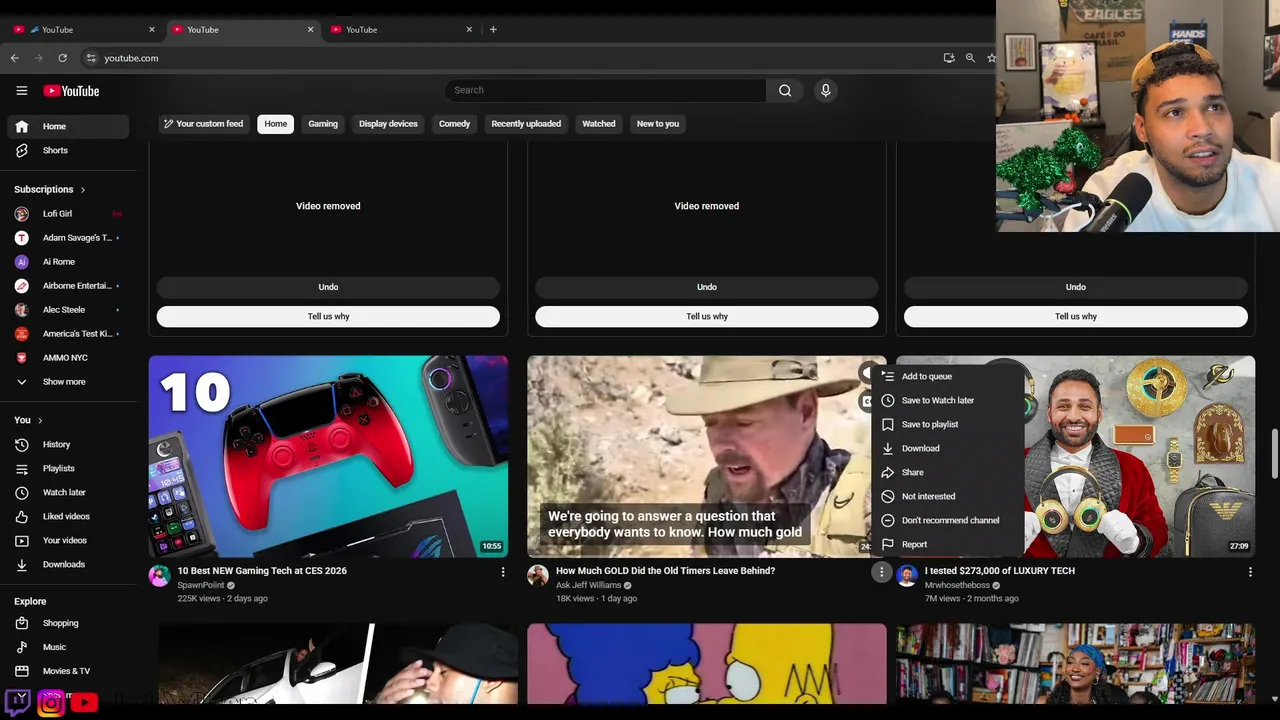The height and width of the screenshot is (720, 1280).
Task: Click Ask Jeff Williams channel avatar
Action: (538, 575)
